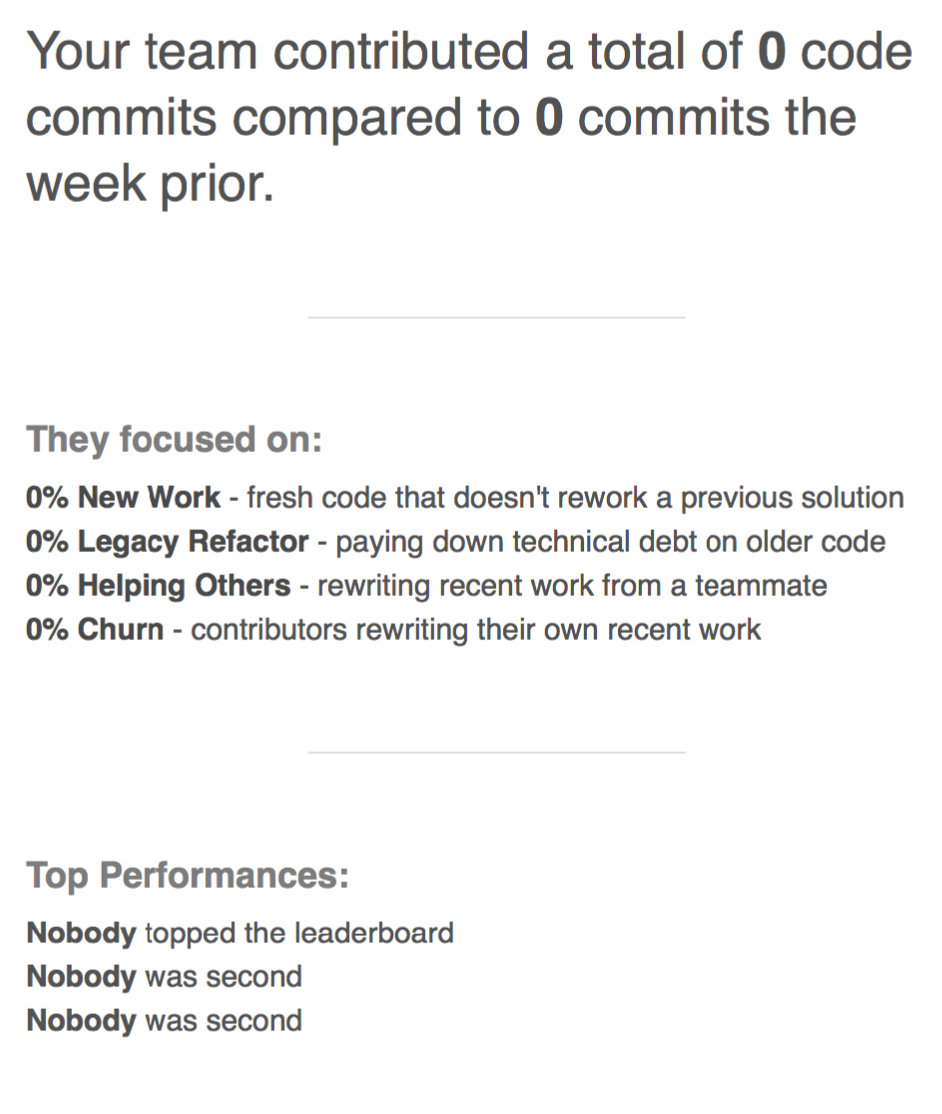Click the bold 0 before "commits the"
Image resolution: width=942 pixels, height=1114 pixels.
pos(549,118)
